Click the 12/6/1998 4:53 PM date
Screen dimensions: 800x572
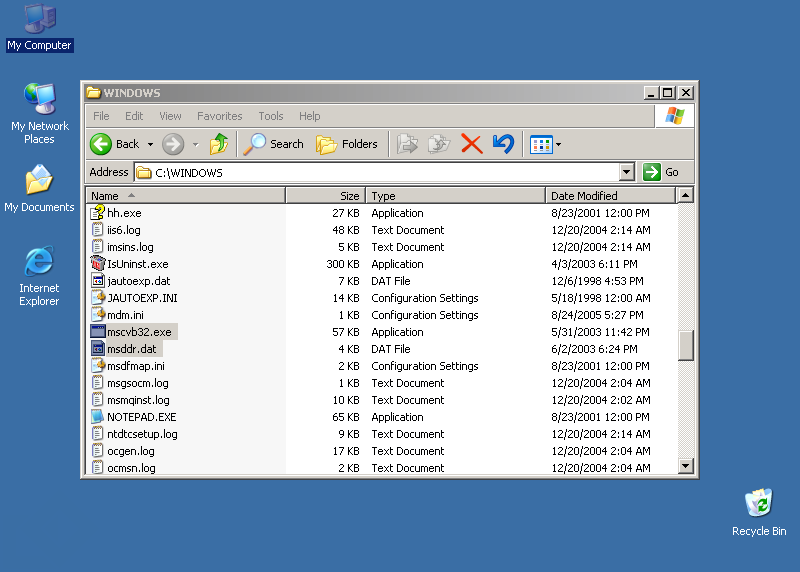[x=597, y=281]
